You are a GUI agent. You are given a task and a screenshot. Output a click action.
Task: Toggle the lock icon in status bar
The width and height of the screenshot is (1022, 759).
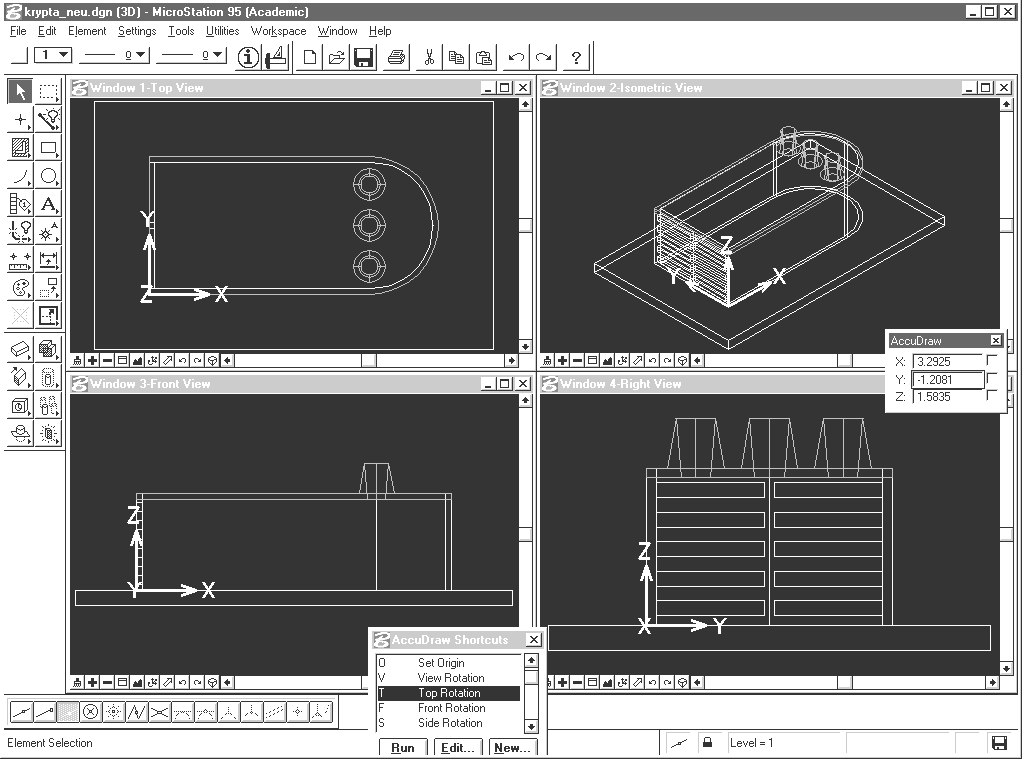coord(707,742)
